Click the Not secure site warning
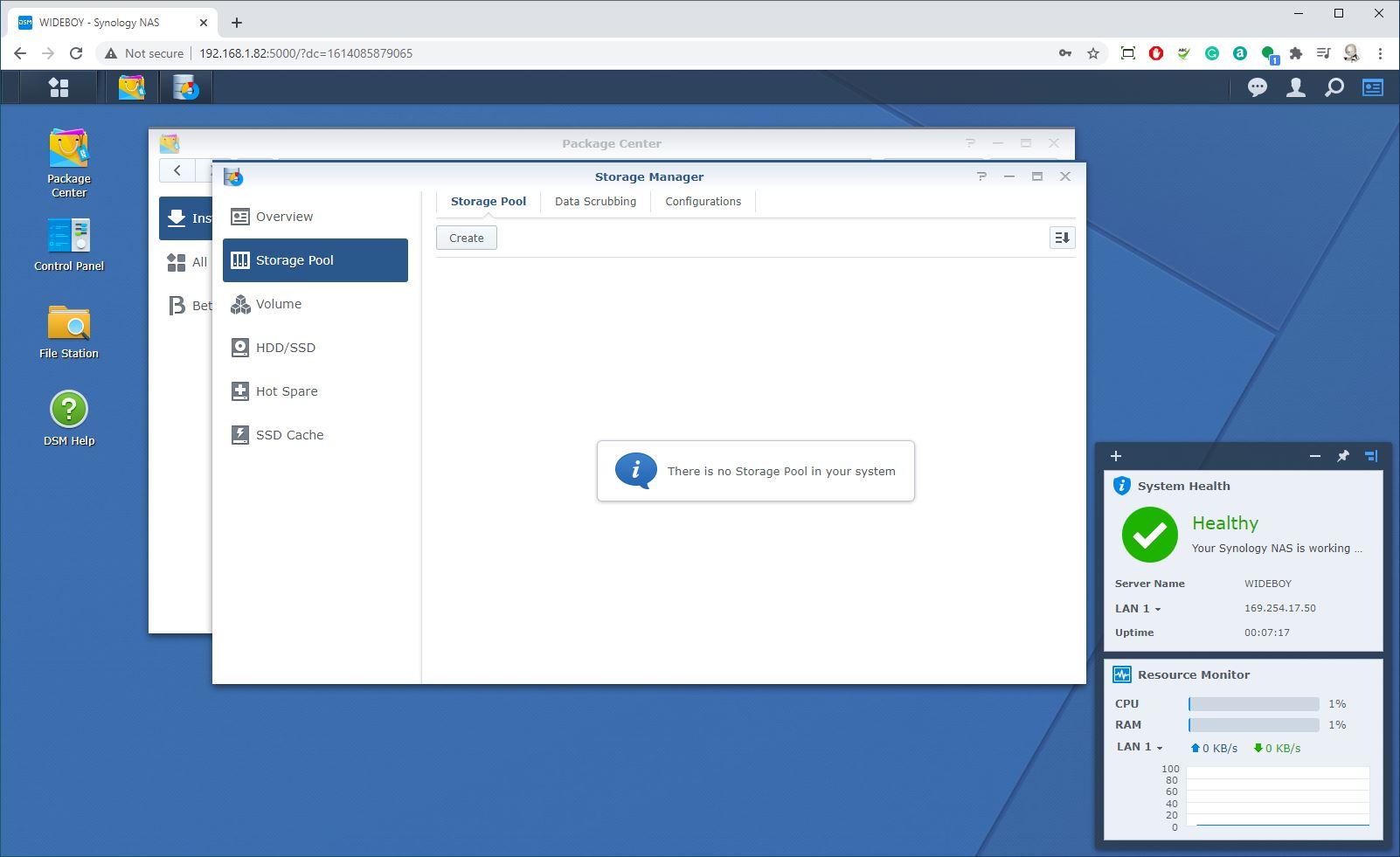 click(144, 53)
